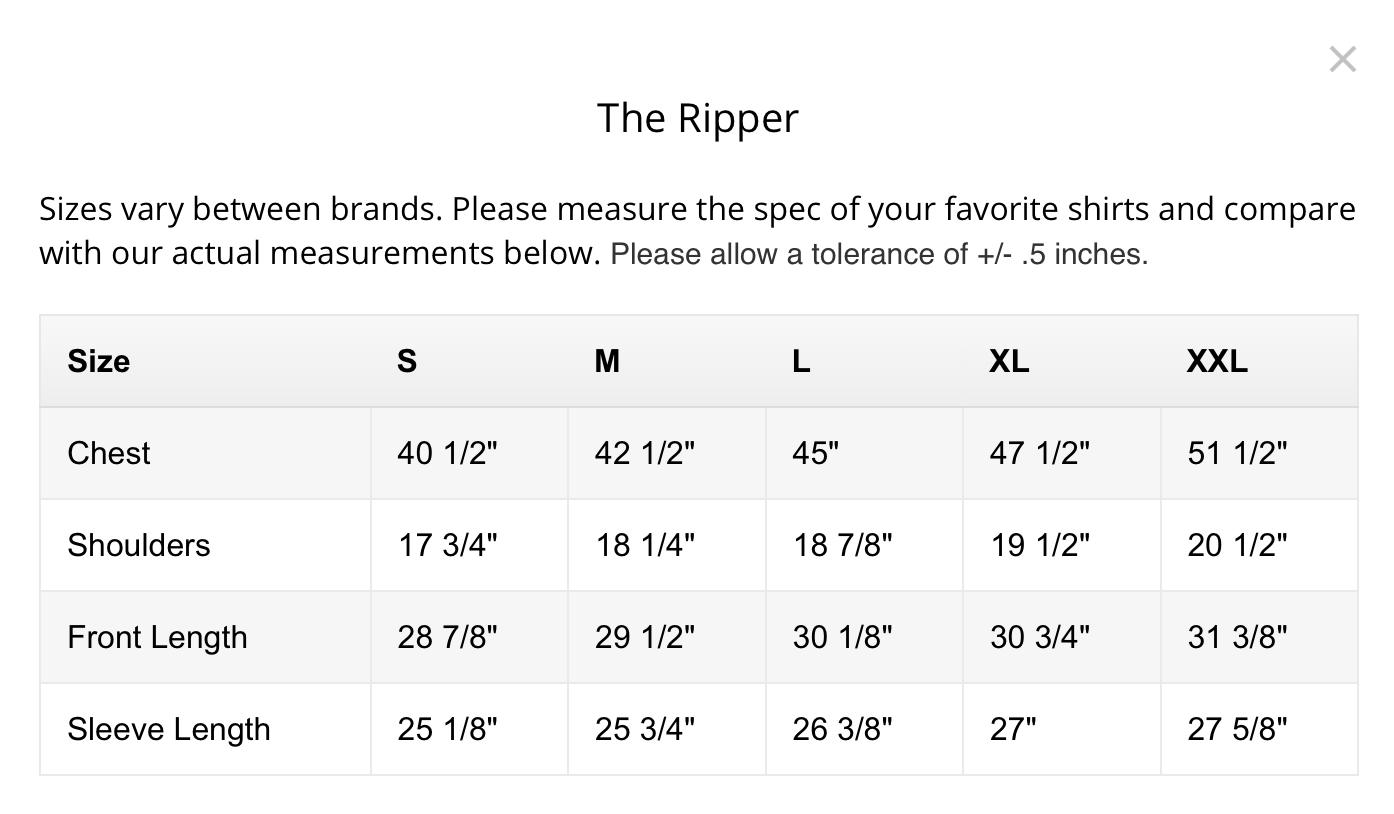Select medium shoulders value 18 1/4"
1394x814 pixels.
645,545
